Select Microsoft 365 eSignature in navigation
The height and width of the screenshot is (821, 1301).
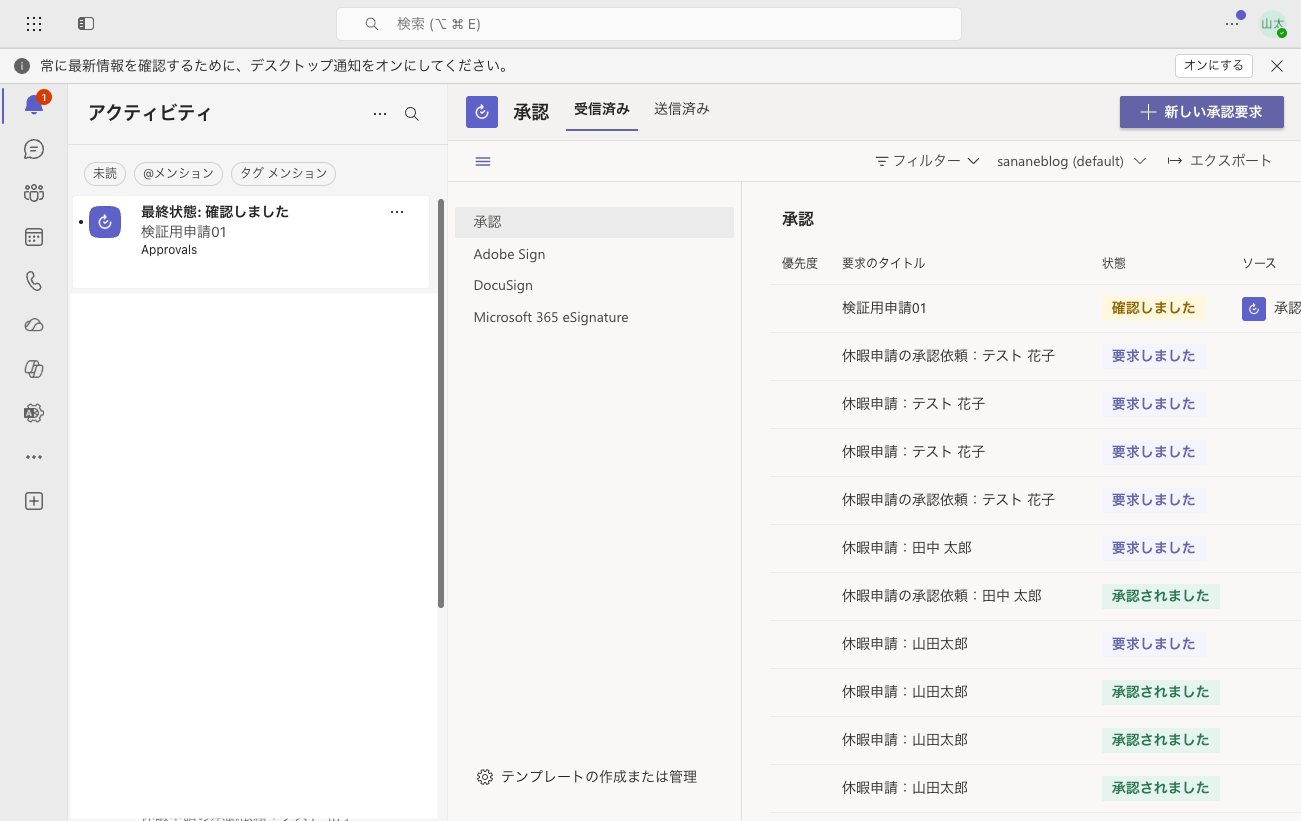594,317
